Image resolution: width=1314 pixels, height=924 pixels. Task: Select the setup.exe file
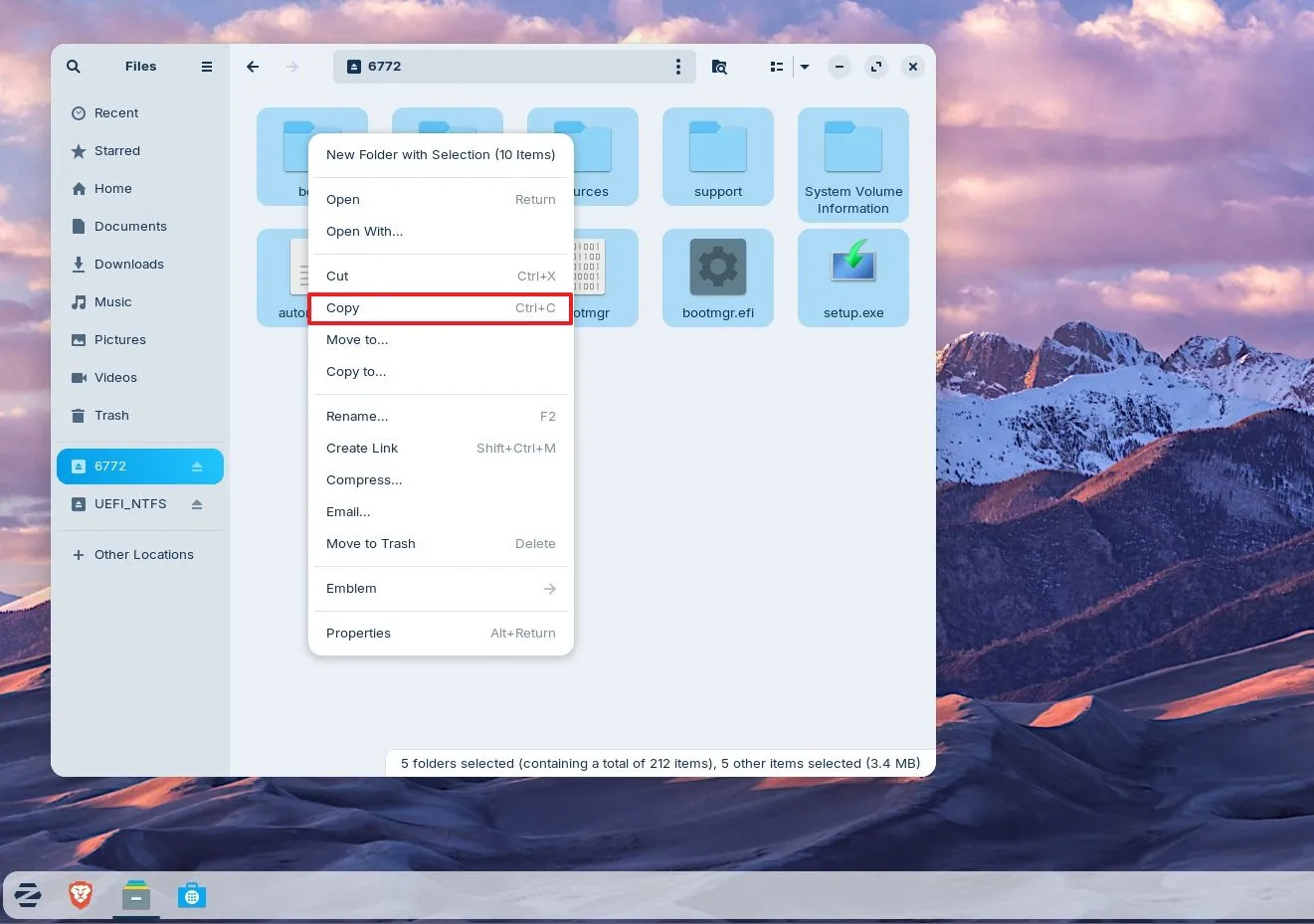pos(852,277)
